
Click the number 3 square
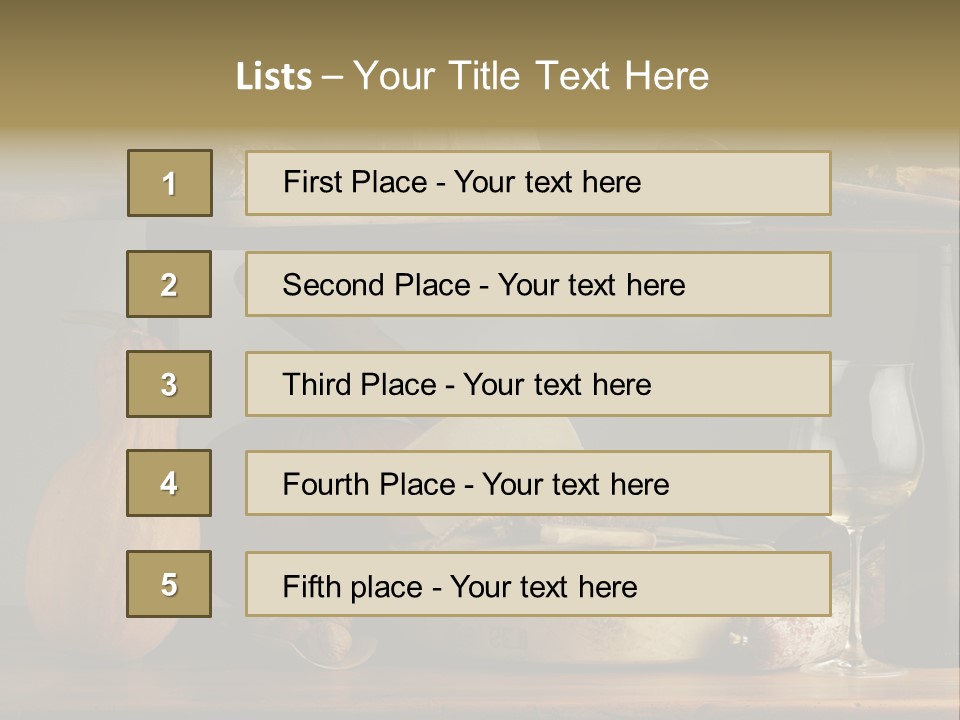(169, 384)
